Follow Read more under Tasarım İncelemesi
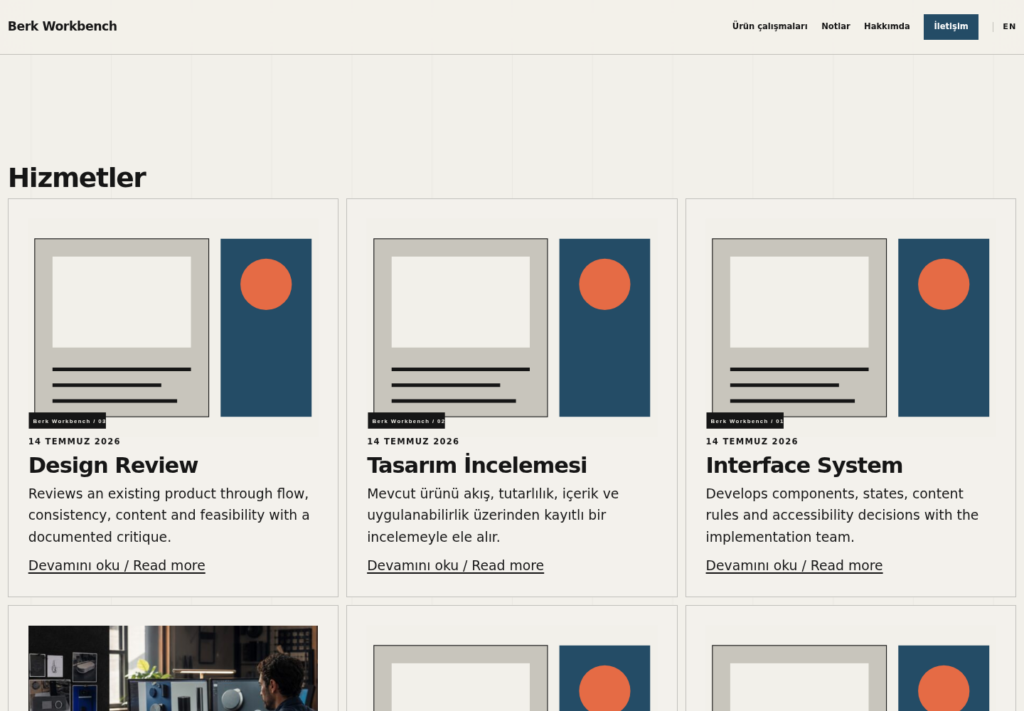The image size is (1024, 711). tap(455, 565)
